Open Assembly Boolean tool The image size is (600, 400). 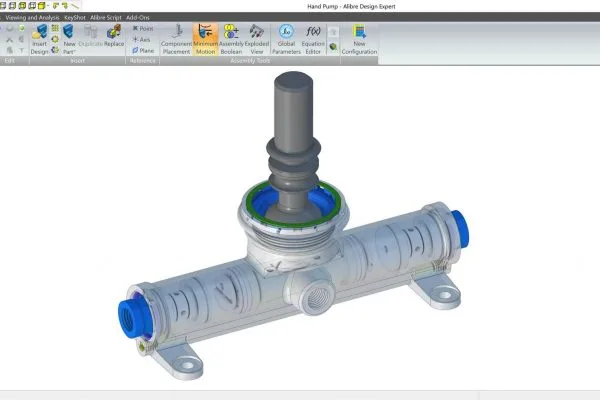[x=231, y=39]
